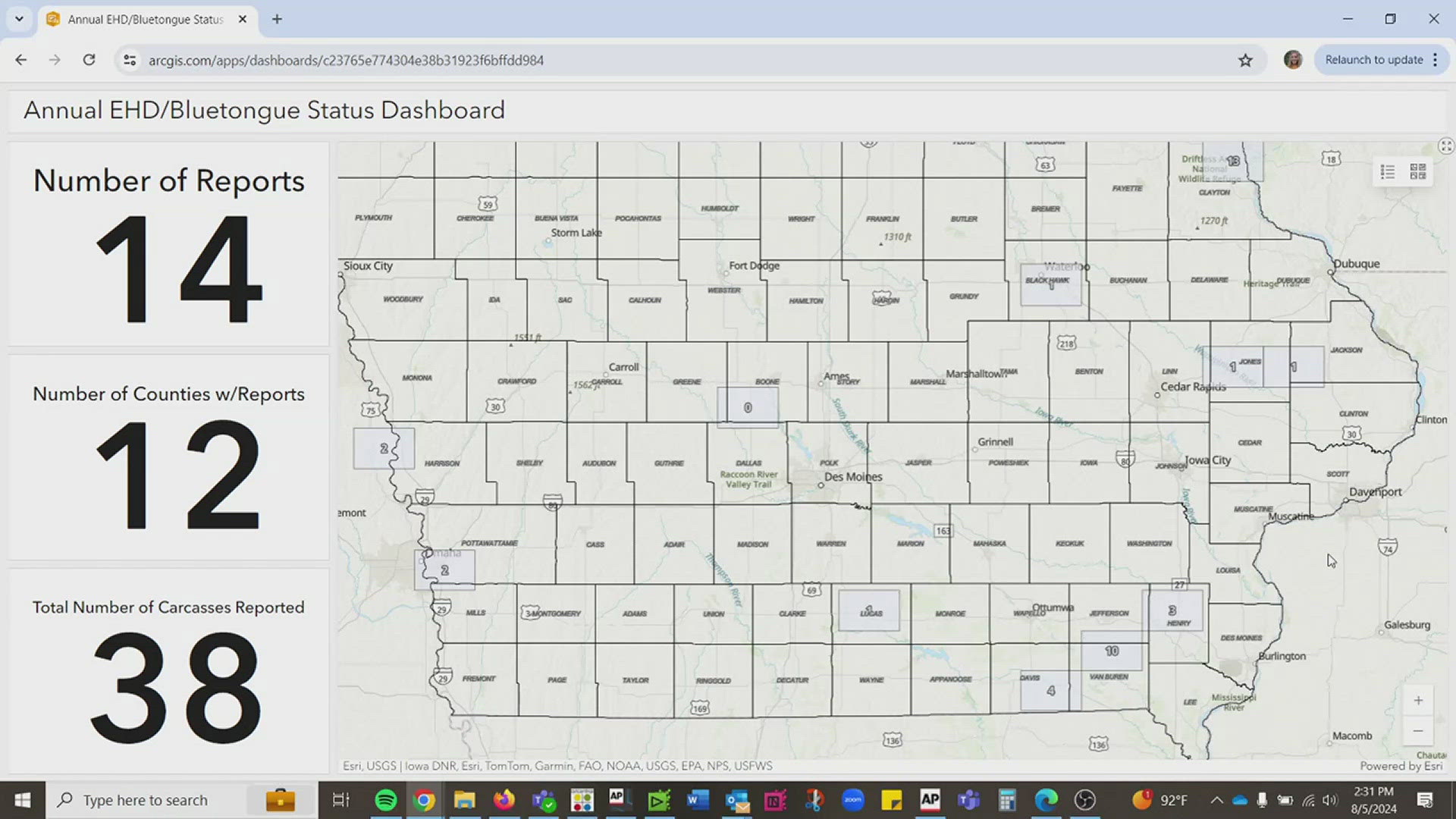Select Lucas county report marker
1456x819 pixels.
point(869,610)
